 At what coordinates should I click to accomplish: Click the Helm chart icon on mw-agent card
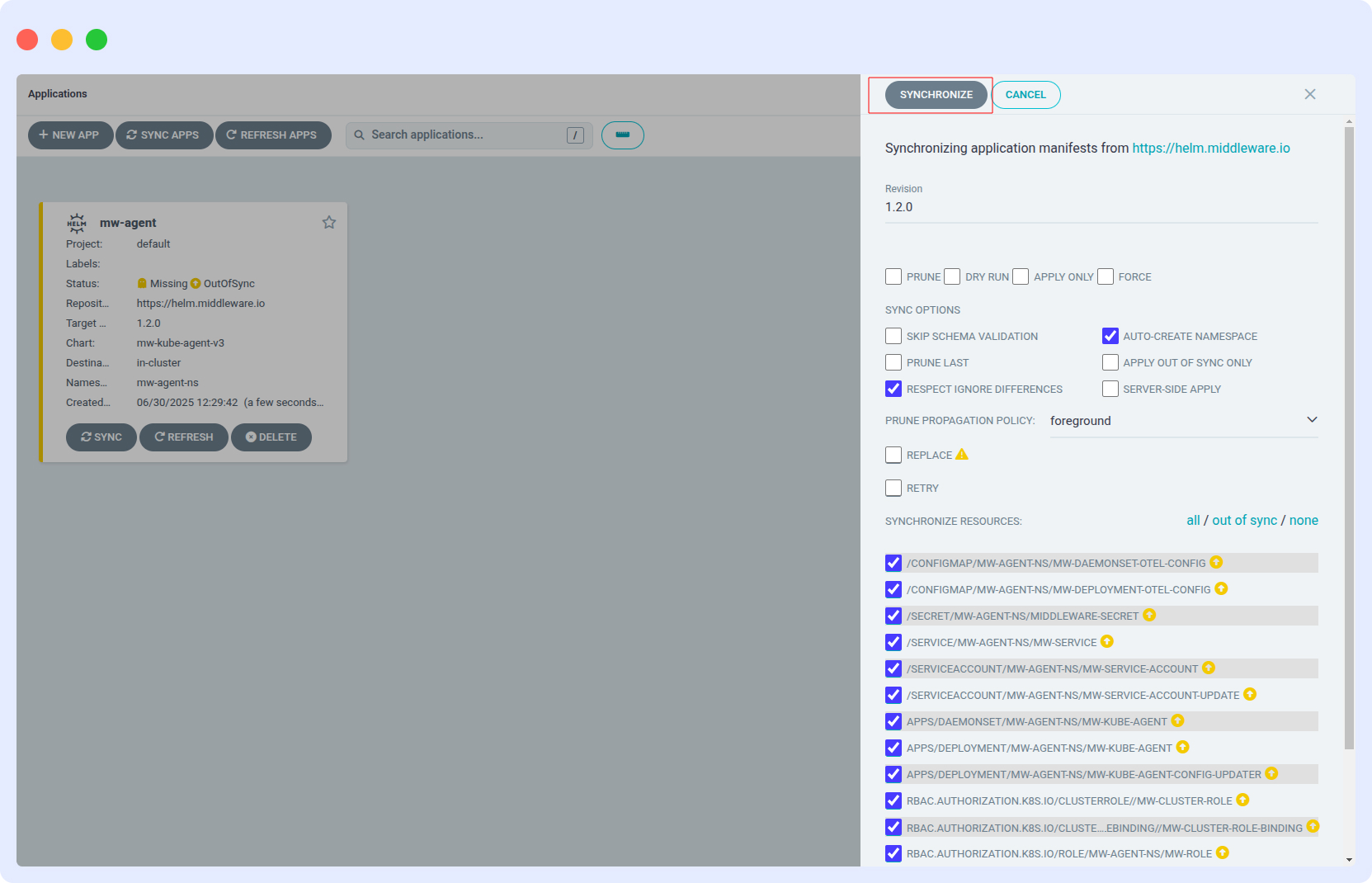(x=77, y=222)
